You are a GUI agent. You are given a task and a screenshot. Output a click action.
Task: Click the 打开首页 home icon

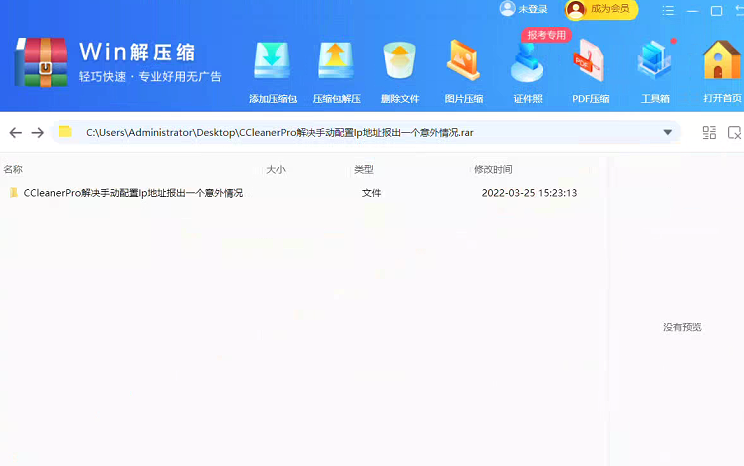(721, 60)
